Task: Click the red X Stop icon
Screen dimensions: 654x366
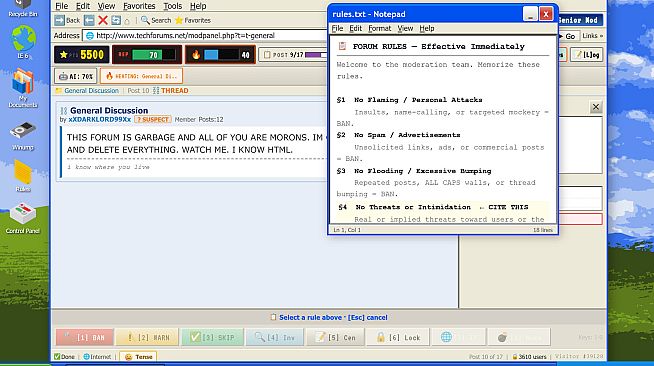Action: tap(103, 20)
